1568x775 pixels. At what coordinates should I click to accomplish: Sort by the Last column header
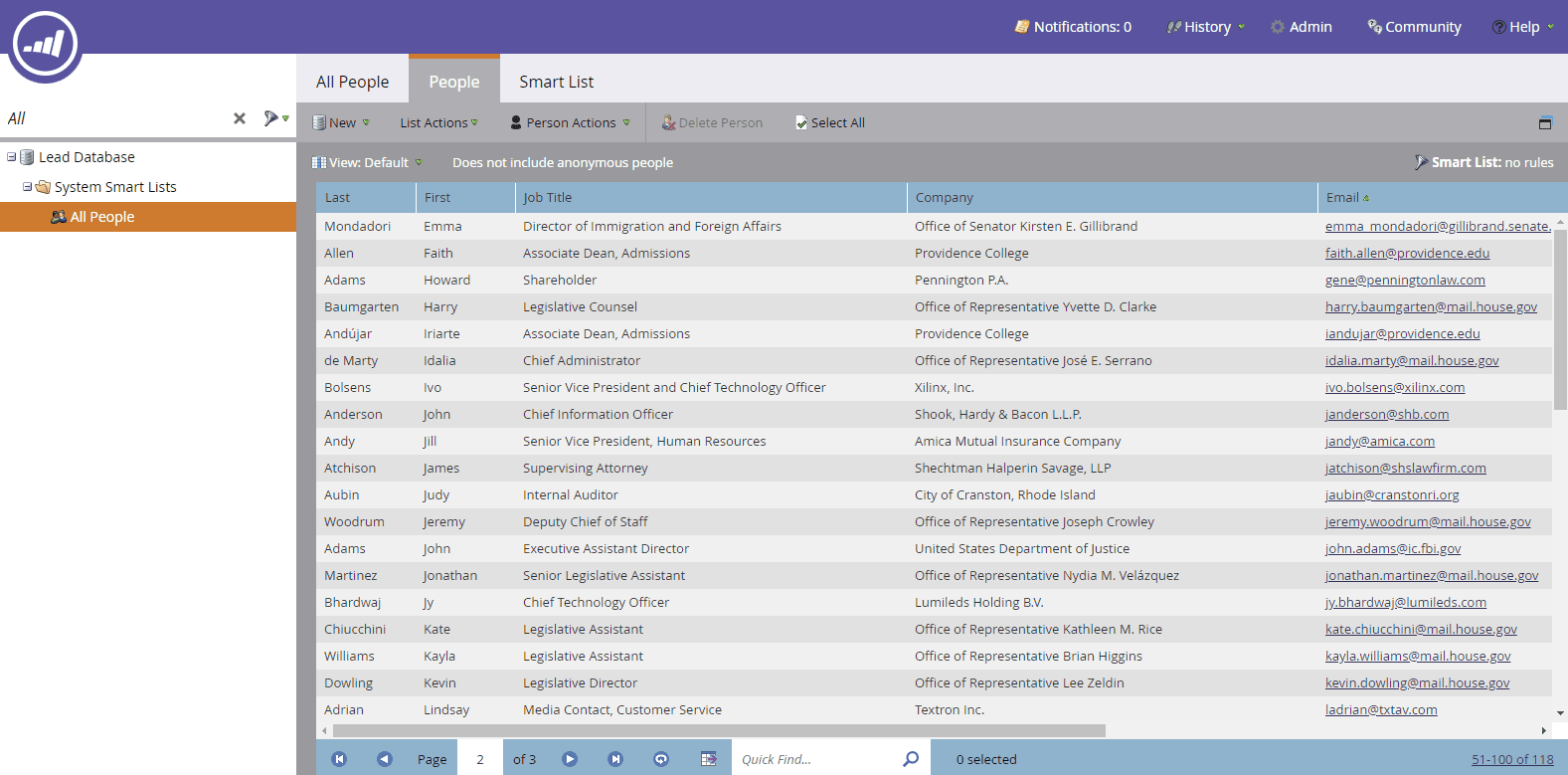pyautogui.click(x=366, y=197)
